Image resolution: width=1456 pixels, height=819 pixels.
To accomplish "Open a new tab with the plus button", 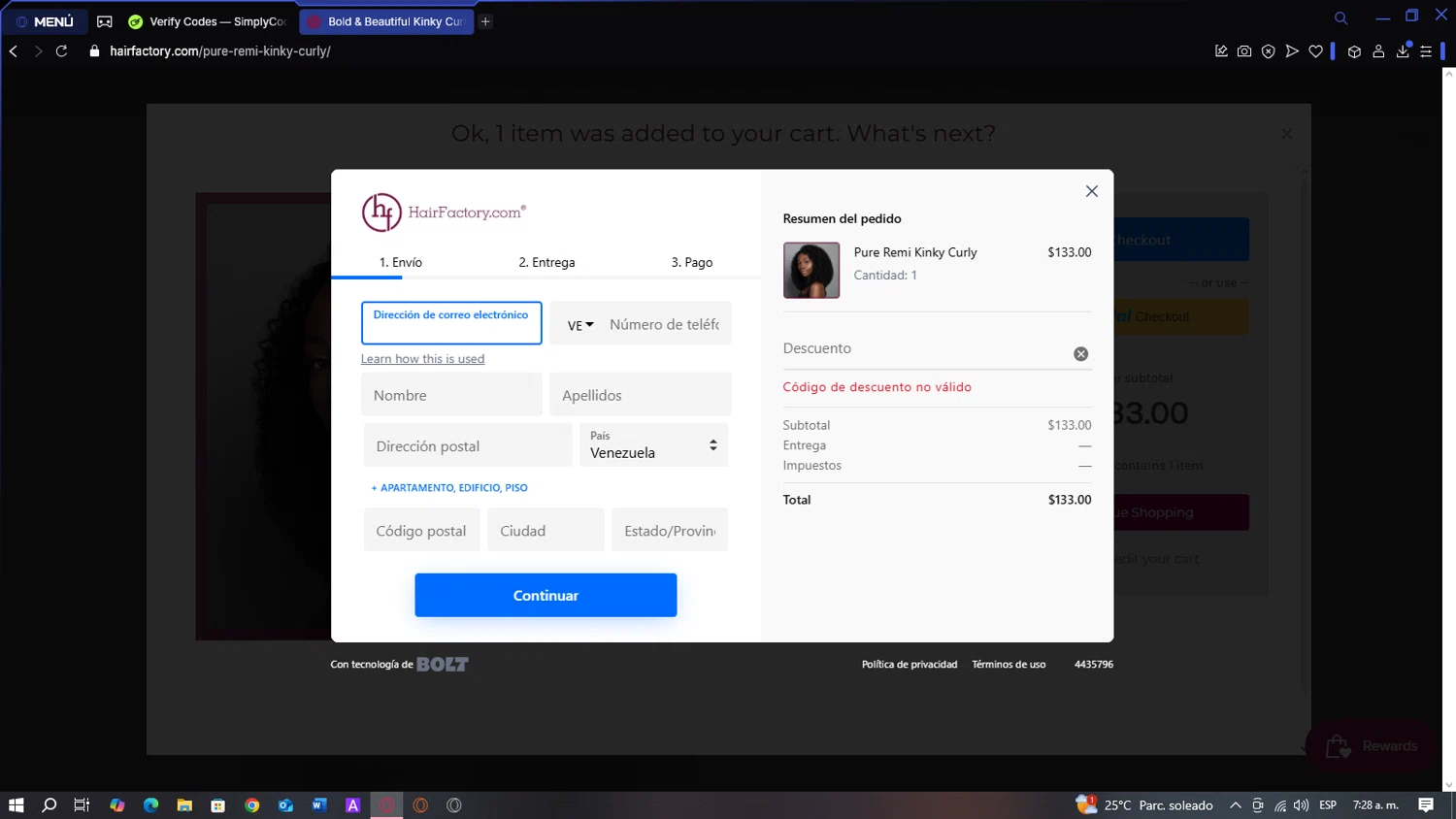I will (485, 21).
